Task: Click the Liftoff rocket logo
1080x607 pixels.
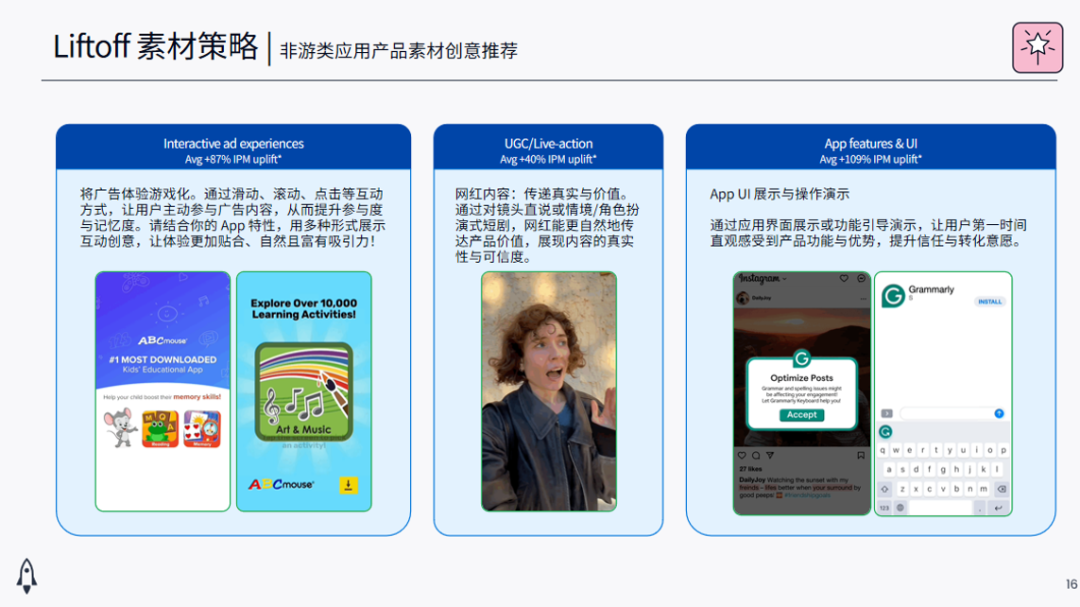Action: pos(27,575)
